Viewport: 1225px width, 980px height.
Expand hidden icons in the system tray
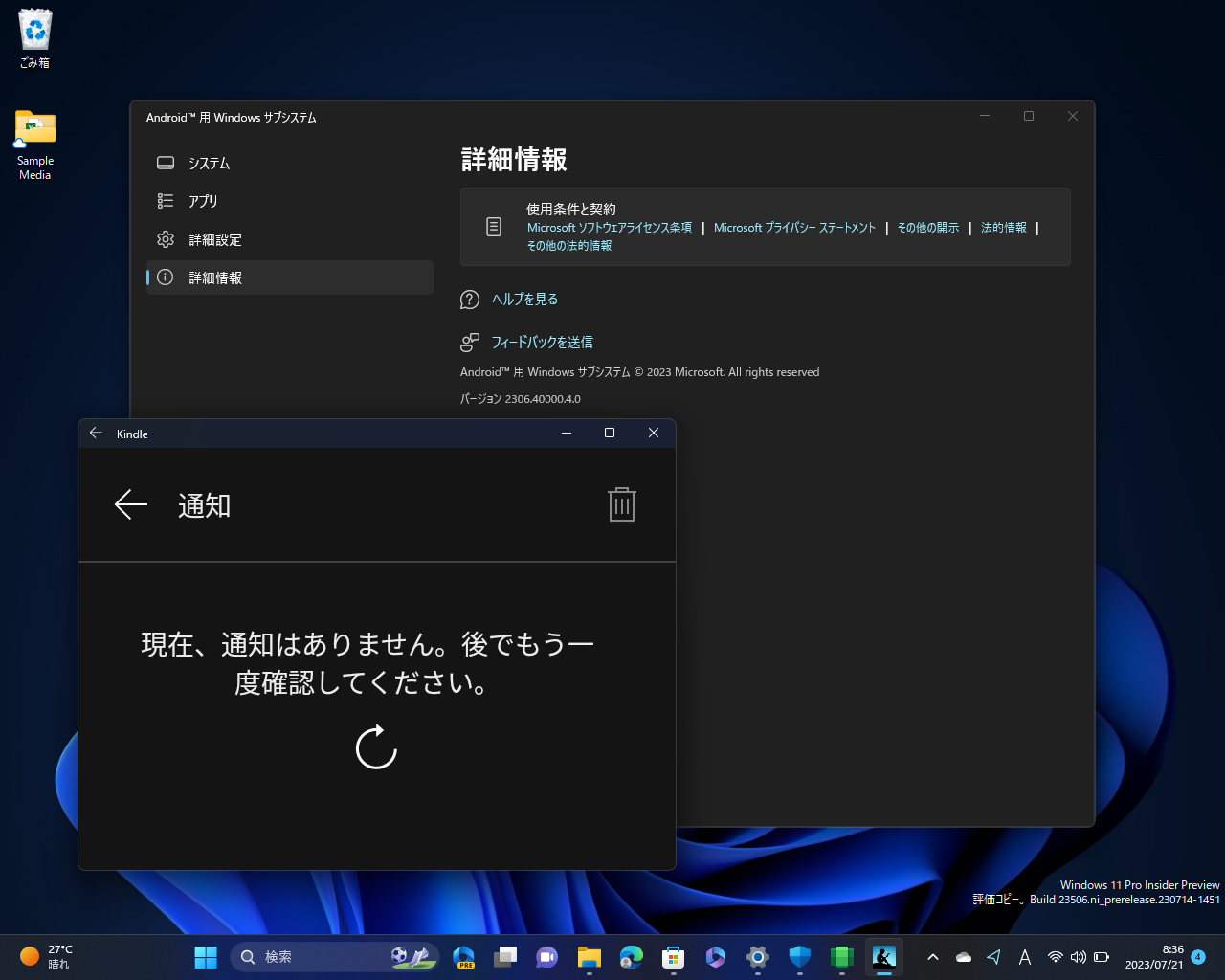(932, 957)
